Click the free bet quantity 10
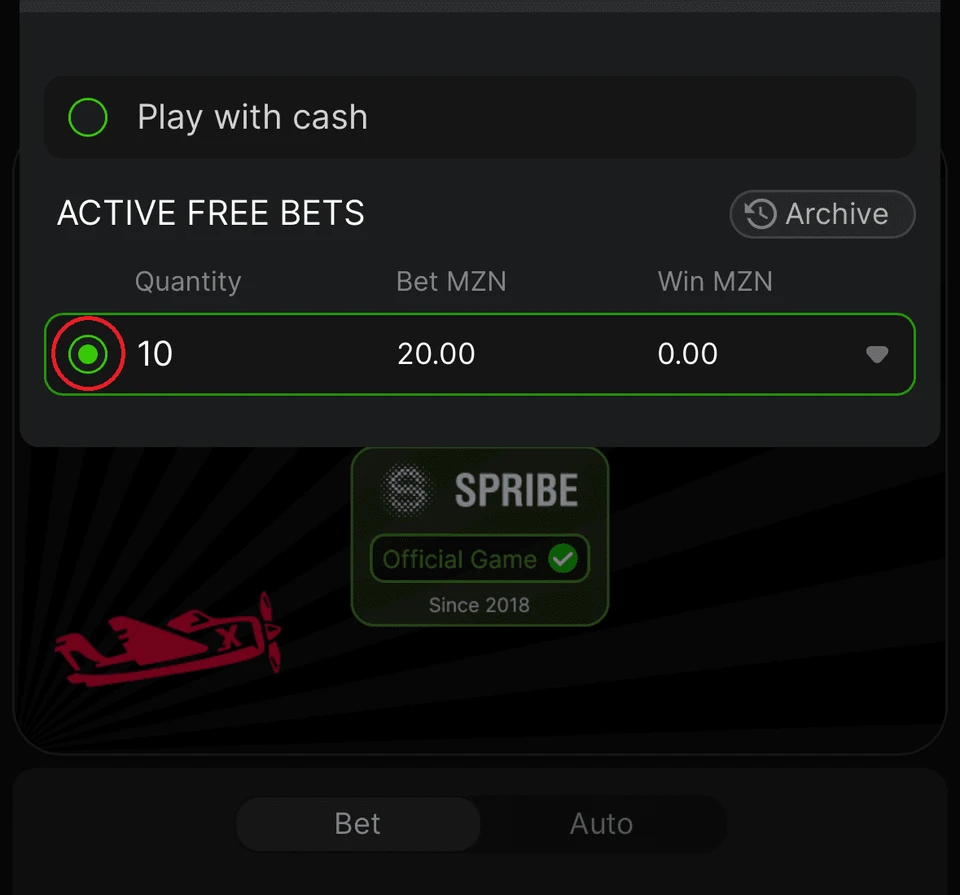960x895 pixels. click(x=155, y=354)
